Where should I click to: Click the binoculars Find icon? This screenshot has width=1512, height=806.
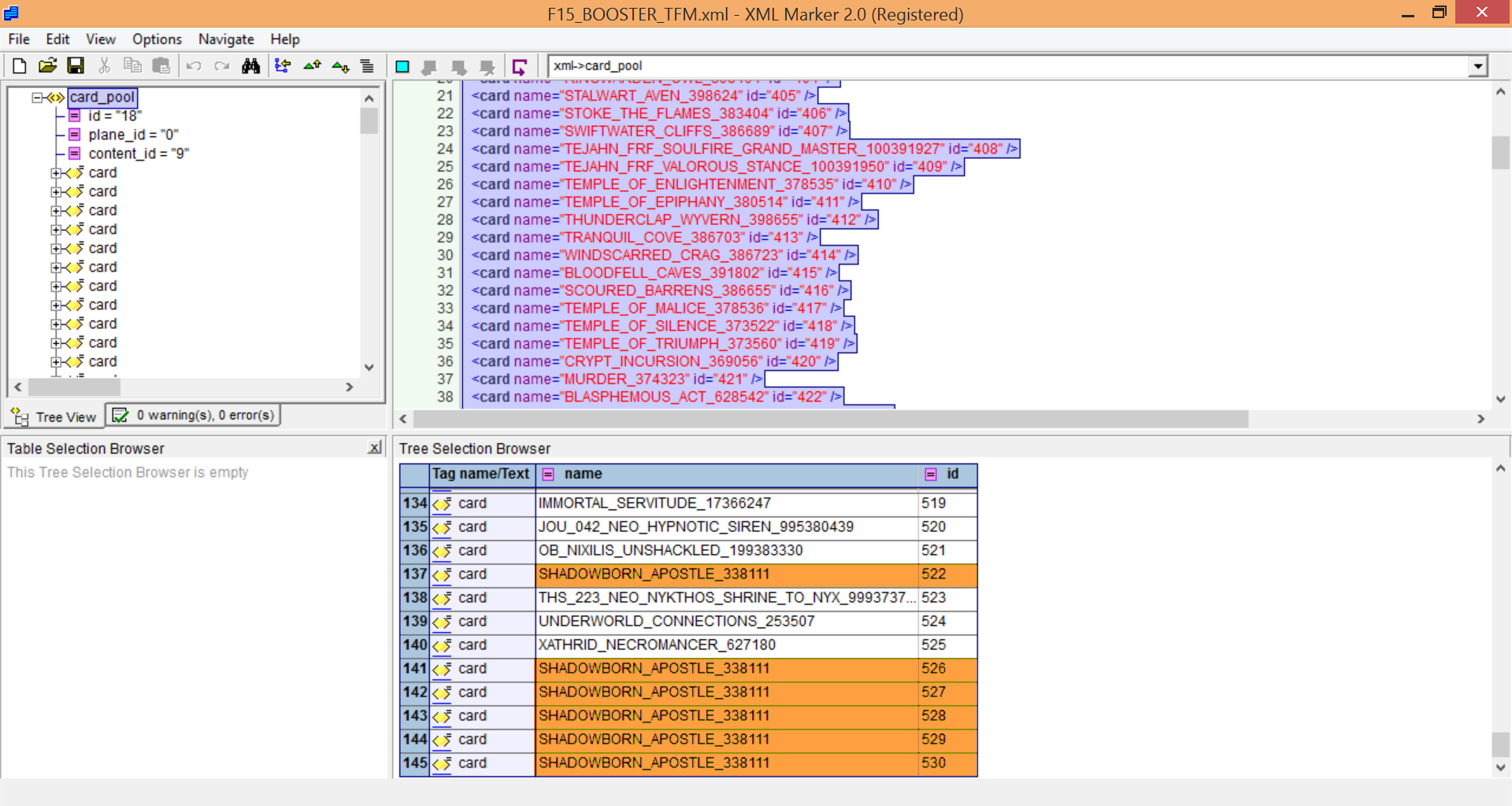[x=250, y=66]
